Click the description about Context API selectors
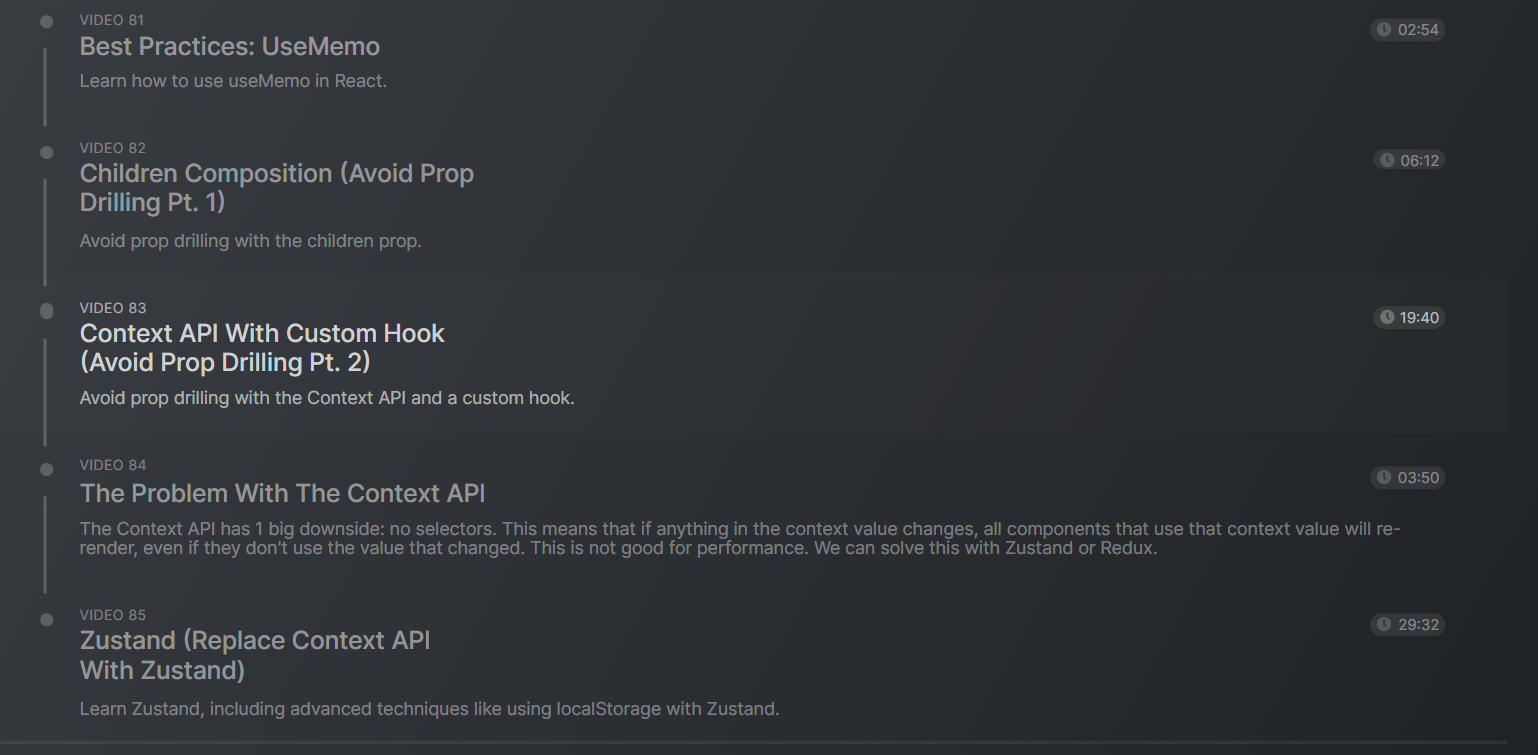 tap(740, 538)
